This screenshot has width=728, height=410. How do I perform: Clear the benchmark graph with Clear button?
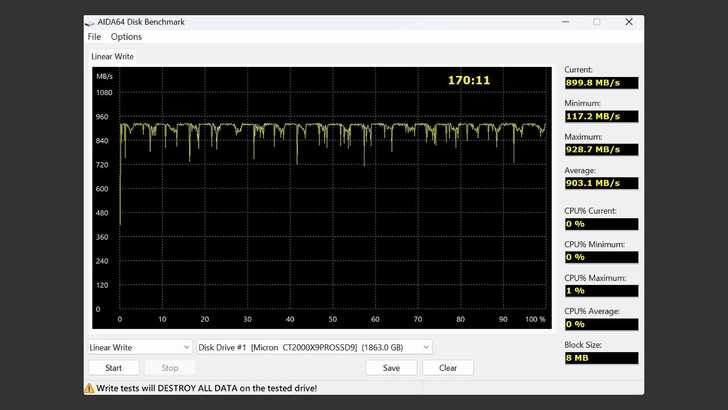[x=448, y=367]
